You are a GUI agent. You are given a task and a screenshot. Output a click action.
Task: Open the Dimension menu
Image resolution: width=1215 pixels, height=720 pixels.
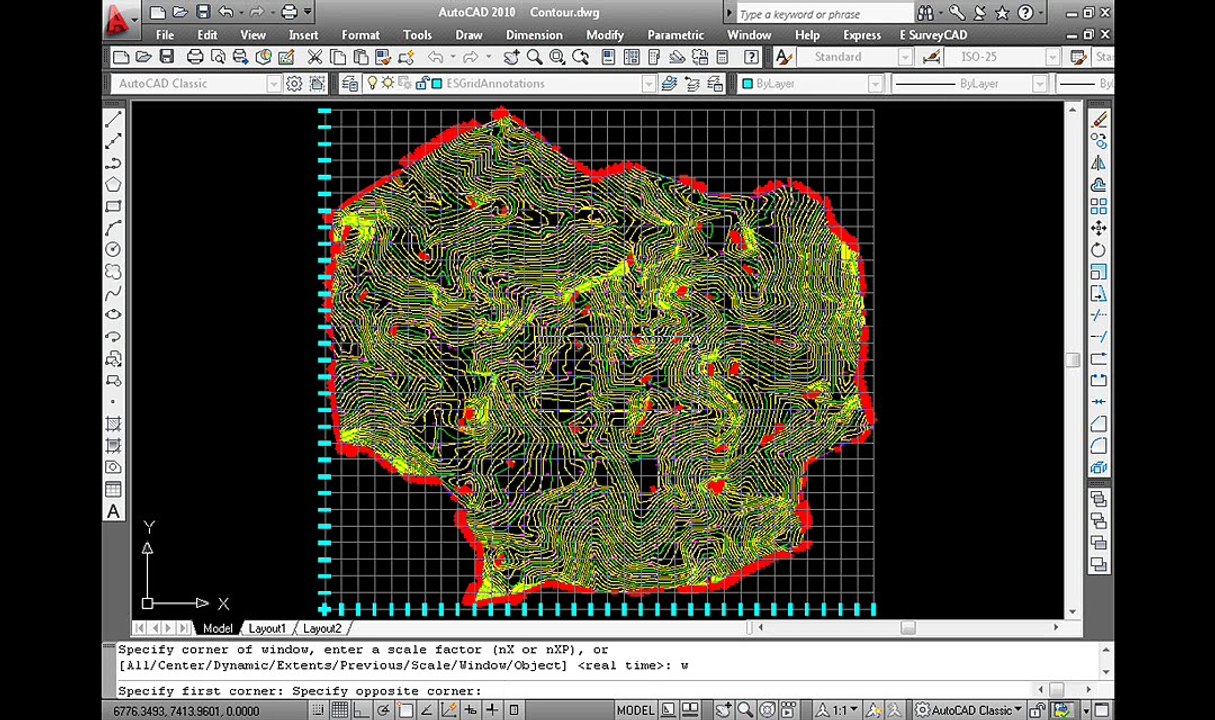click(x=534, y=35)
